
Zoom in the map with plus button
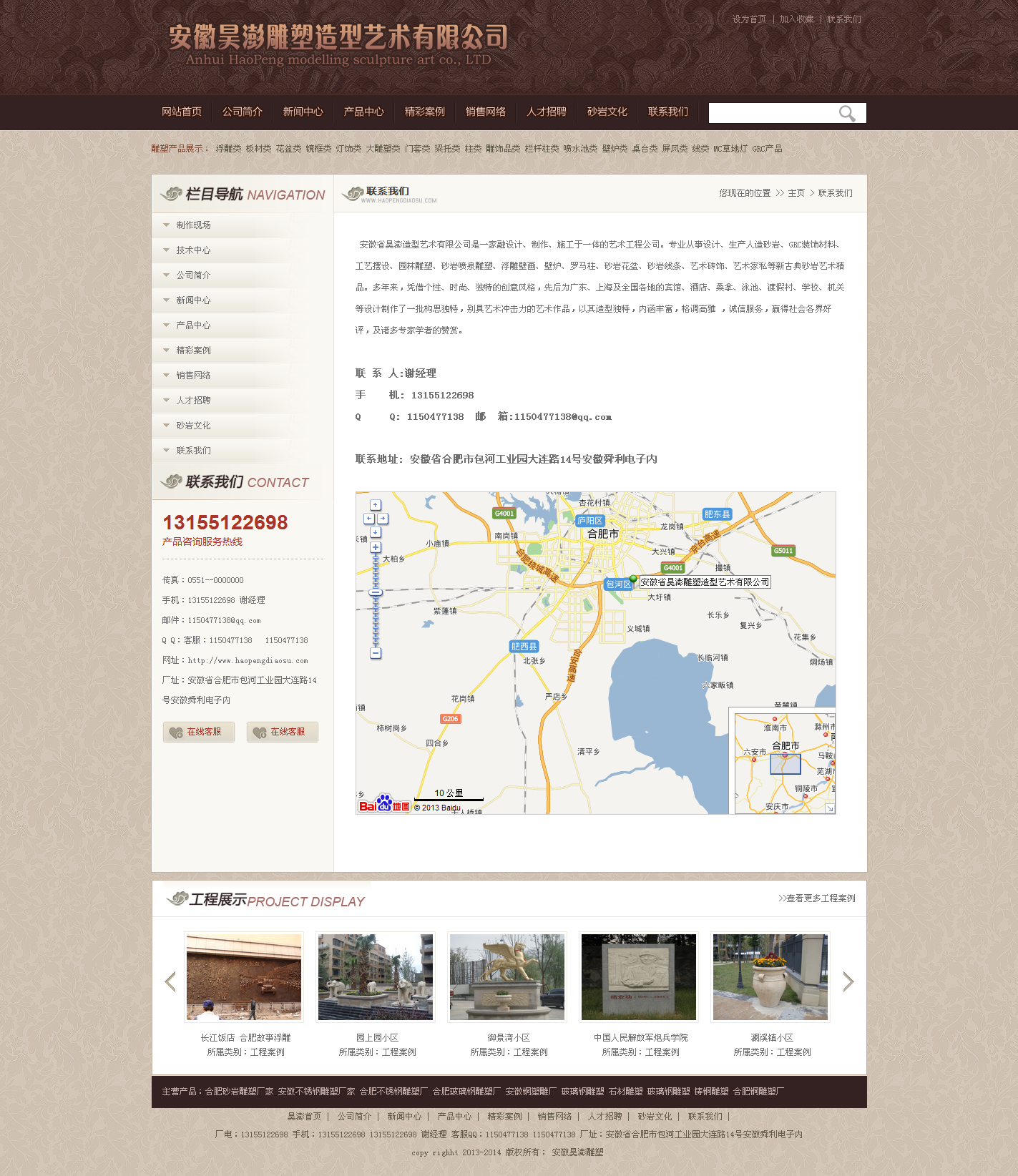[x=376, y=547]
